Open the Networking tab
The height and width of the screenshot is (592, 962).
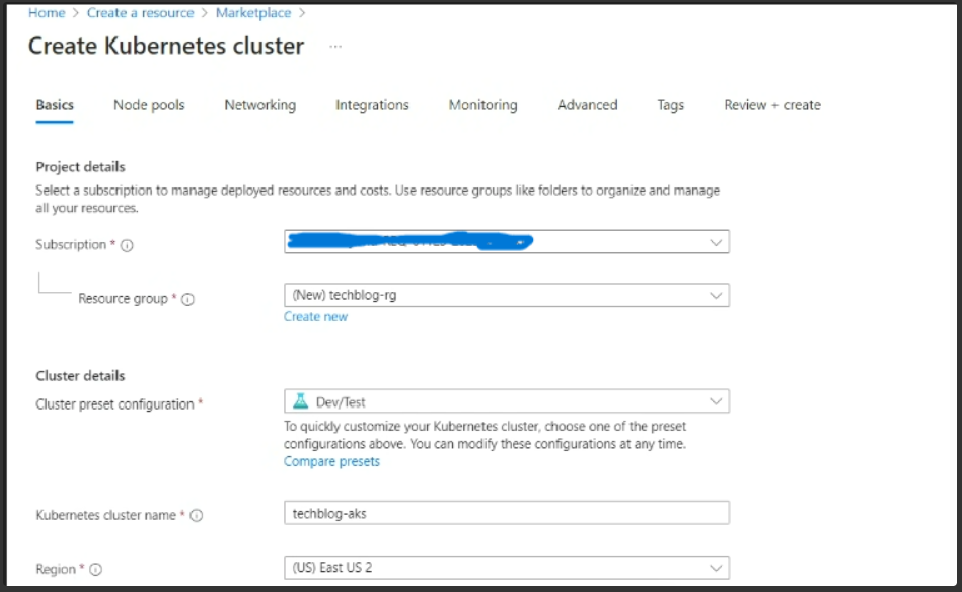[260, 105]
